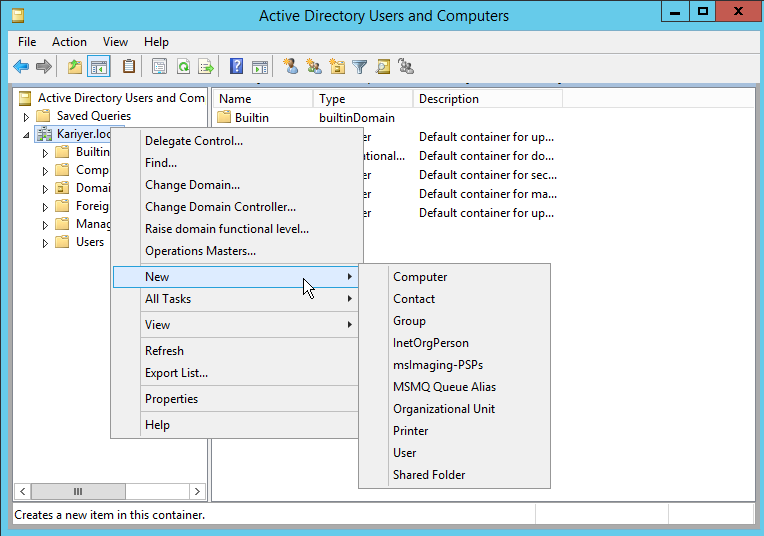764x536 pixels.
Task: Choose Delegate Control from context menu
Action: (x=237, y=141)
